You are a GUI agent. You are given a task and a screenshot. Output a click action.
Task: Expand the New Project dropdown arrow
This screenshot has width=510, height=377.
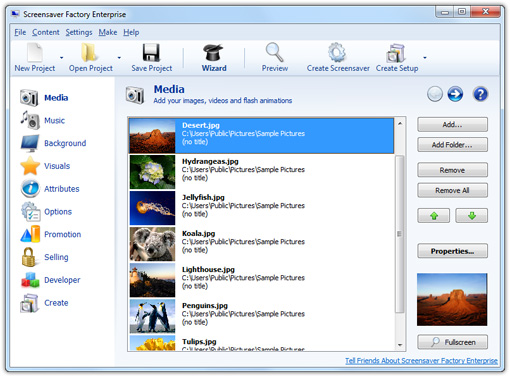coord(62,58)
